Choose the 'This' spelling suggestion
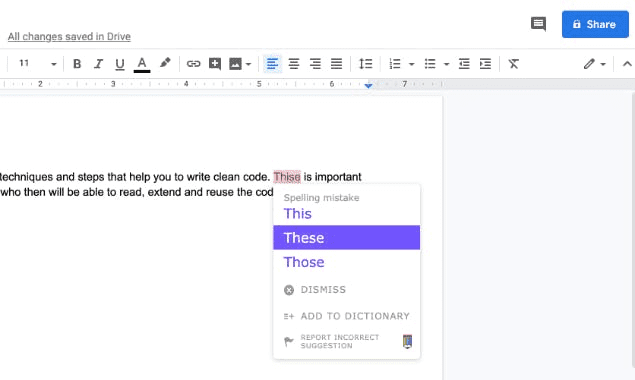Viewport: 635px width, 380px height. click(x=346, y=213)
